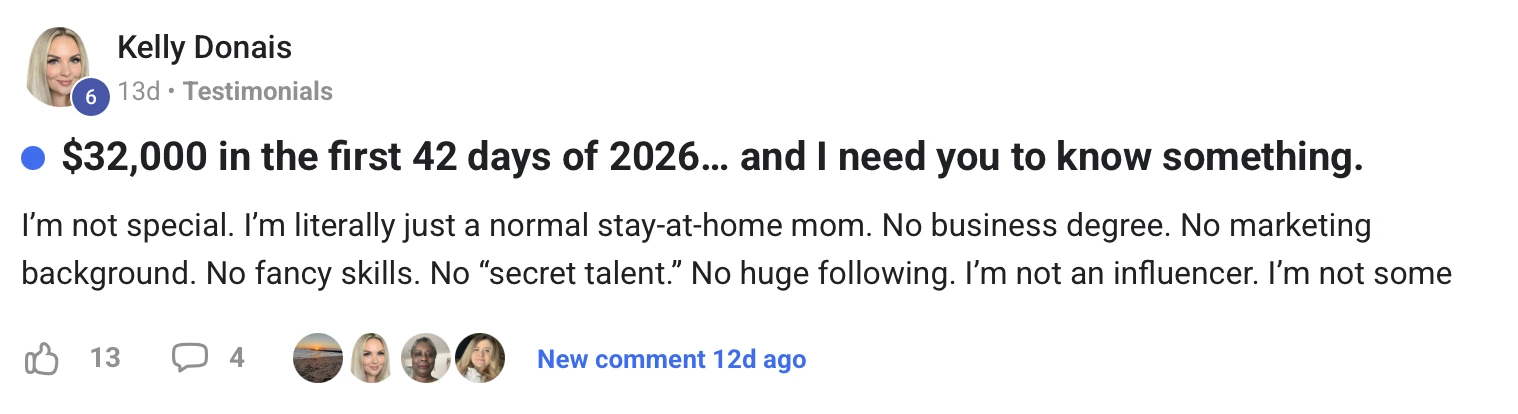Open the Kelly Donais author name link

(204, 47)
